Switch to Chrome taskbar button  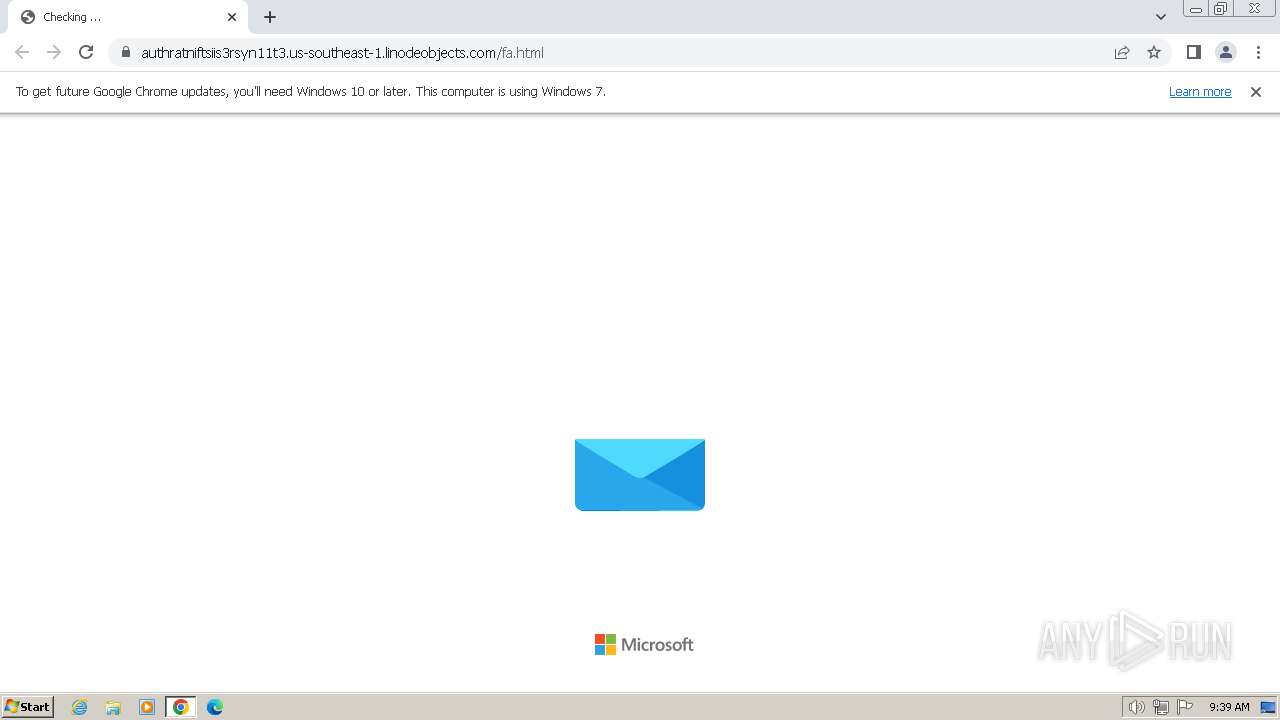181,707
